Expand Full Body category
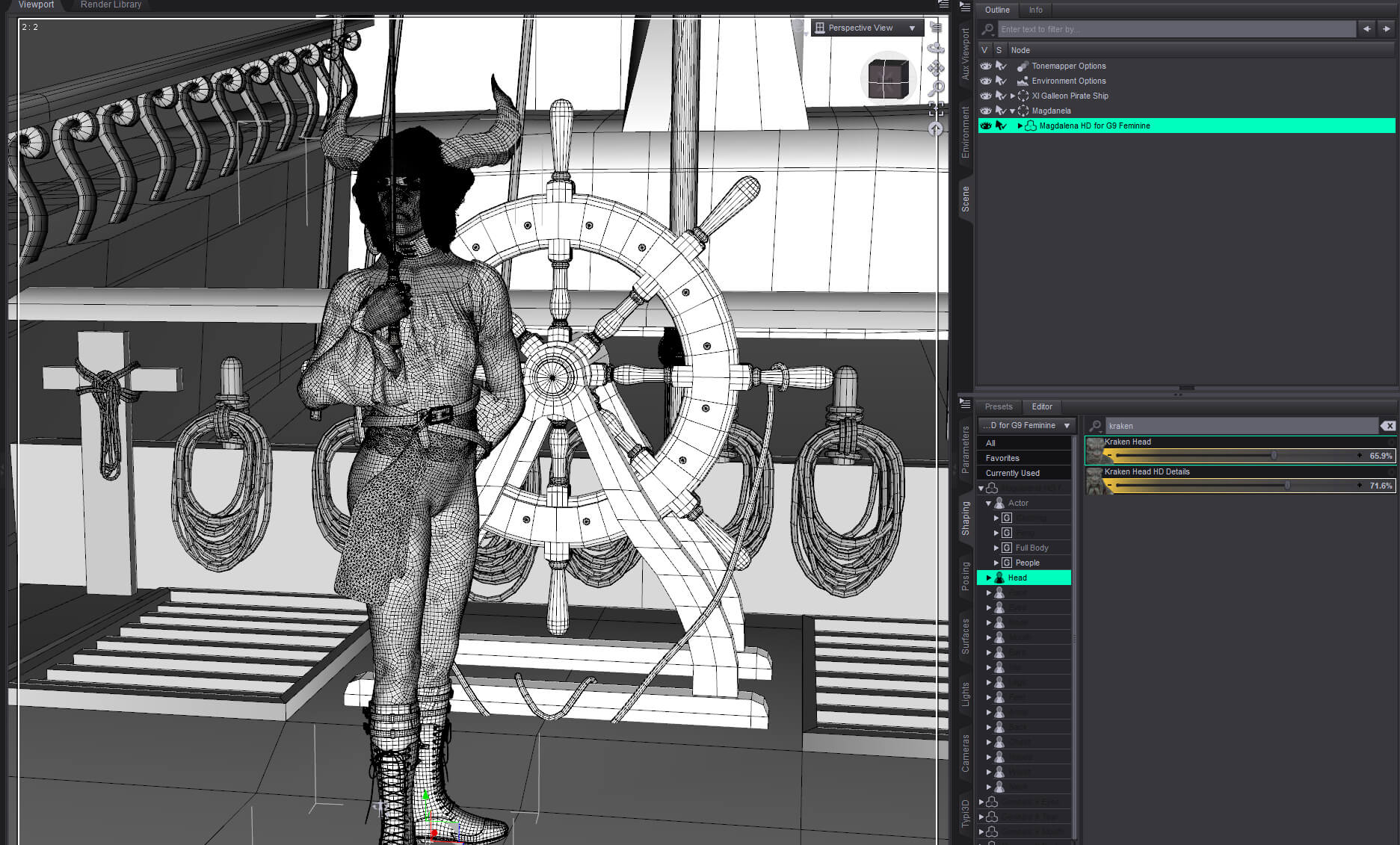 coord(996,548)
